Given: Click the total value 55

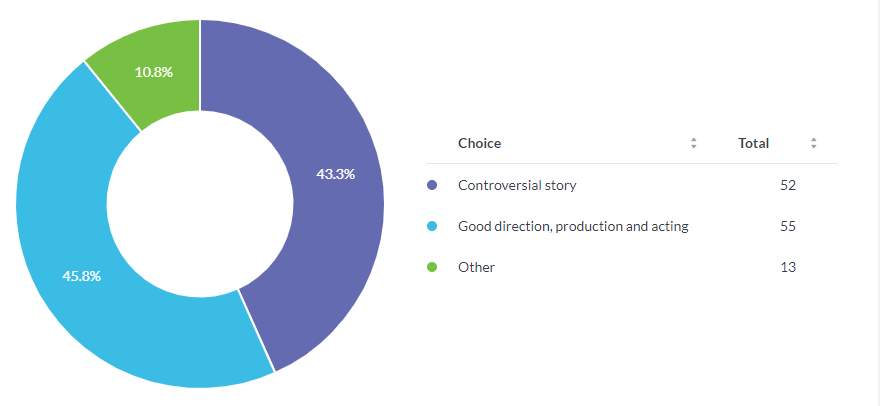Looking at the screenshot, I should pos(788,226).
